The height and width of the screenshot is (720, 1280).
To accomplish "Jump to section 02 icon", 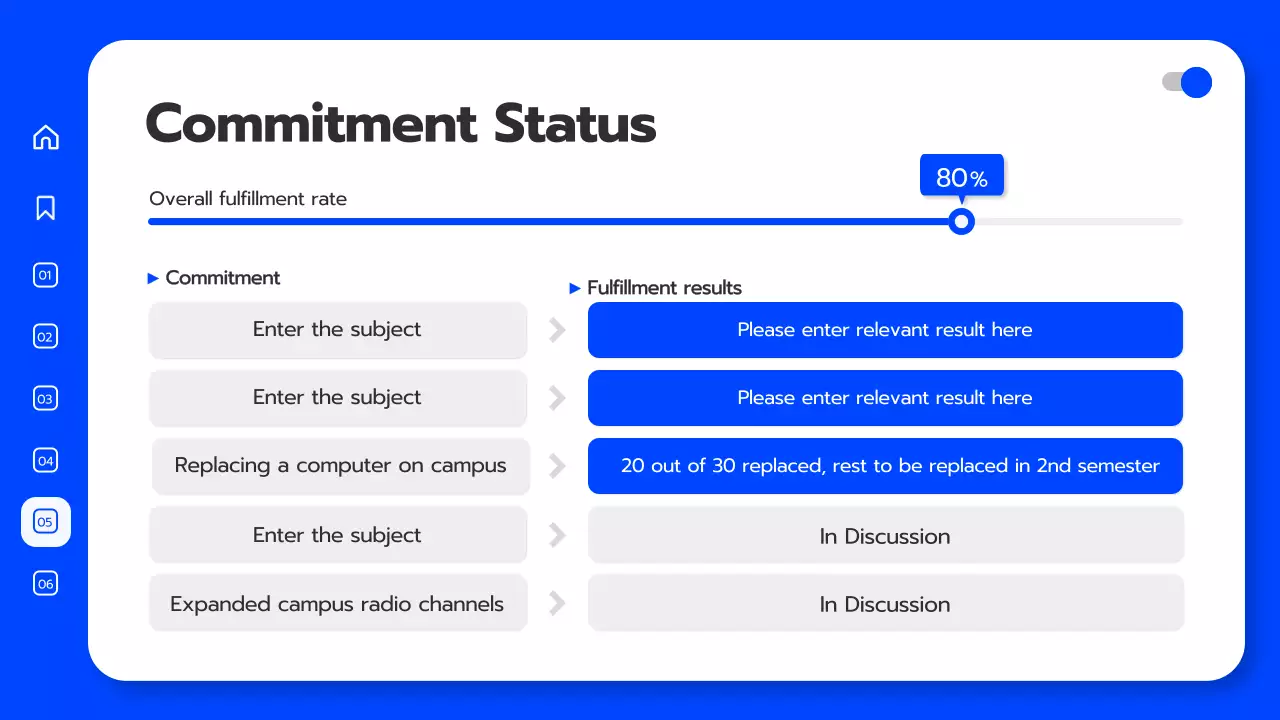I will click(x=46, y=337).
